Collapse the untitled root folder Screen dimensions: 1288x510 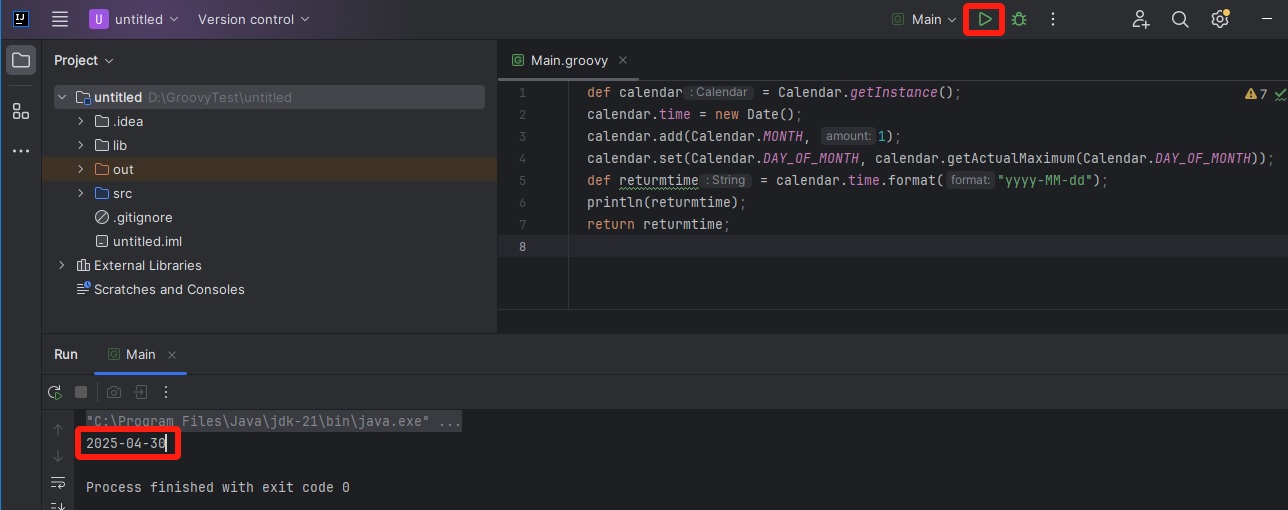pyautogui.click(x=62, y=97)
